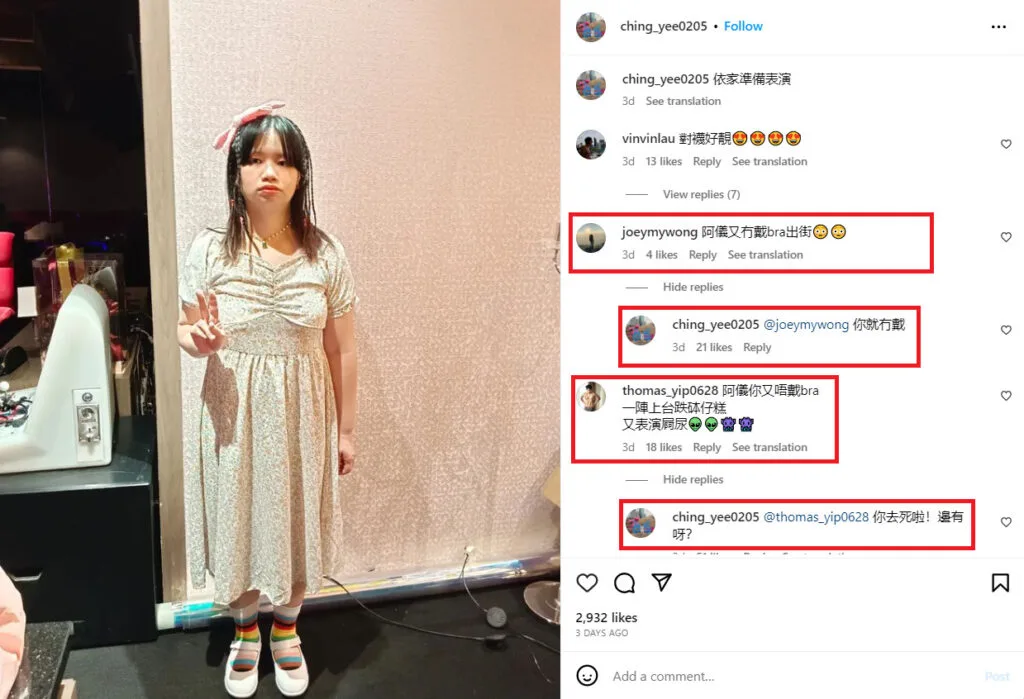See translation of the post caption
Screen dimensions: 1024x699
click(x=683, y=101)
